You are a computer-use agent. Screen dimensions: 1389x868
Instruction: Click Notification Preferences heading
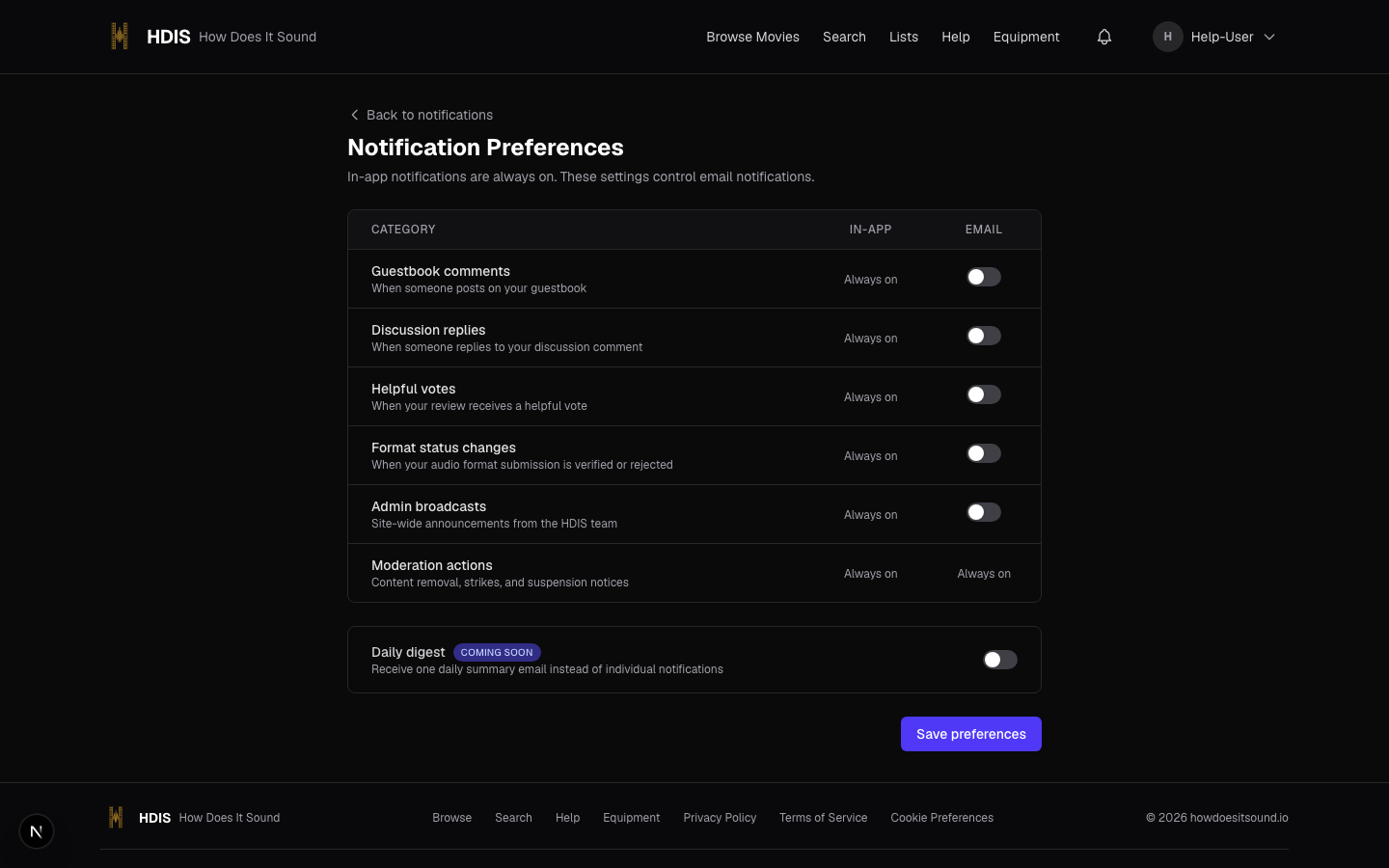click(485, 148)
